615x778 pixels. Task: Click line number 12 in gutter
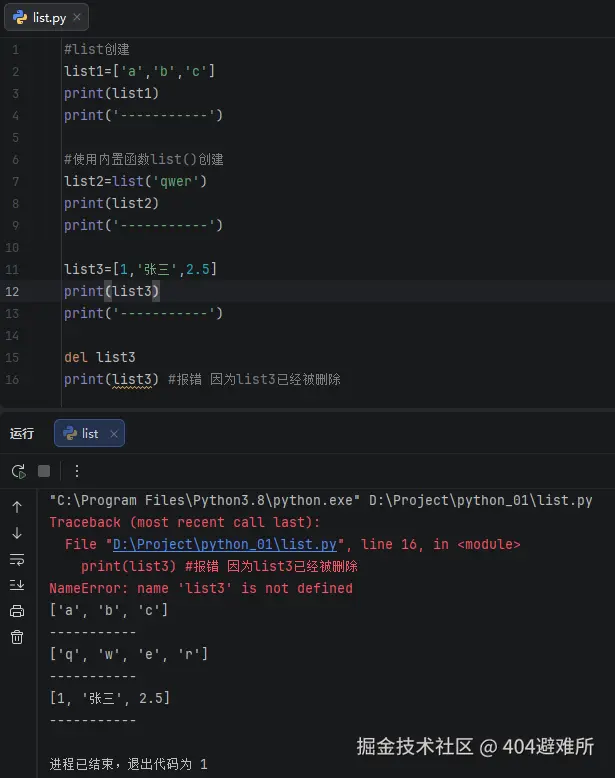[12, 291]
